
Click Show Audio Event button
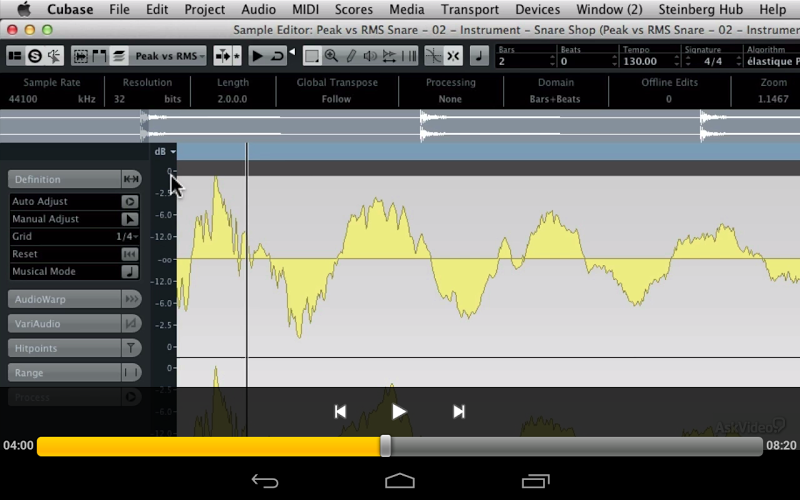[81, 56]
